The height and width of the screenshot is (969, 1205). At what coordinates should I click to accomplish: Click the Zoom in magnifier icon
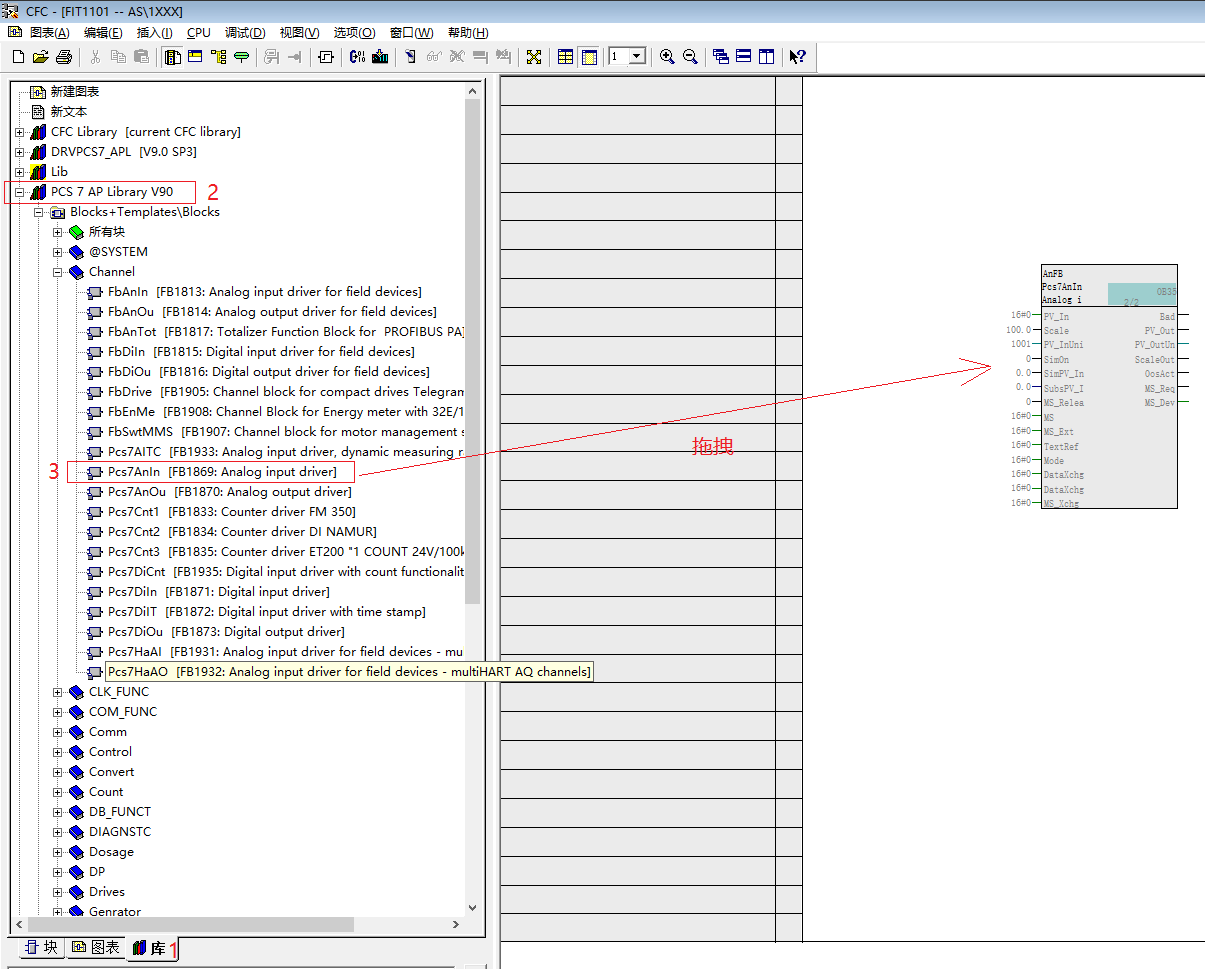(x=667, y=57)
